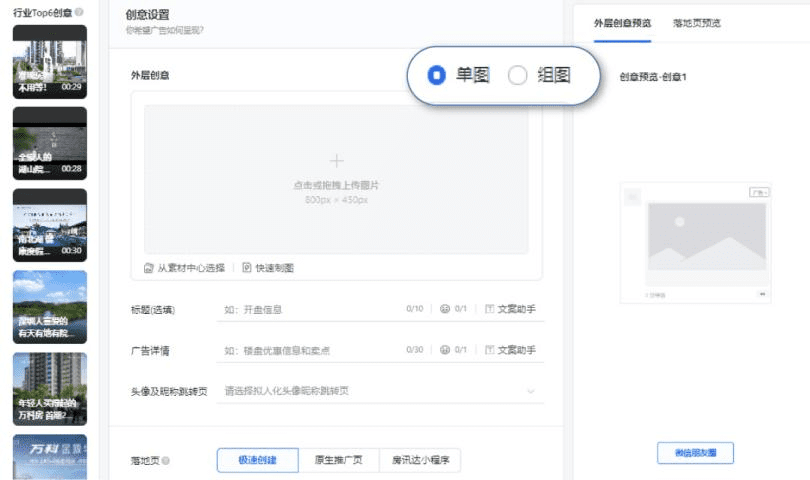Switch to the 落地页预览 tab

coord(696,23)
